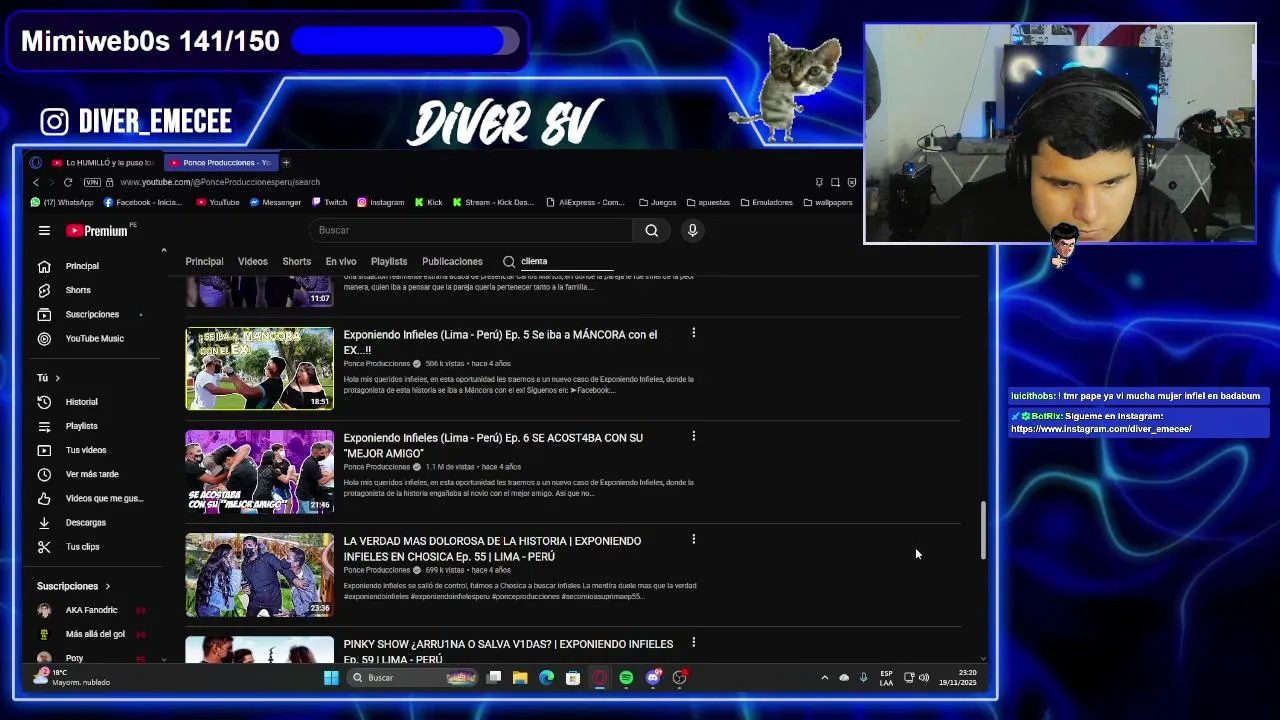The height and width of the screenshot is (720, 1280).
Task: Select the Ponce Producciones browser tab
Action: (220, 162)
